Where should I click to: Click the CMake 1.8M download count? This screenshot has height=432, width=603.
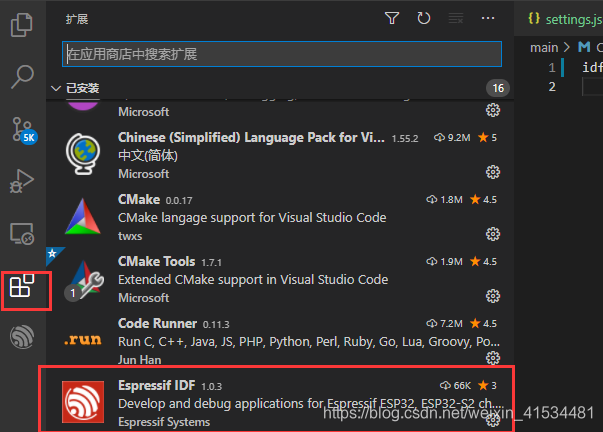click(444, 200)
